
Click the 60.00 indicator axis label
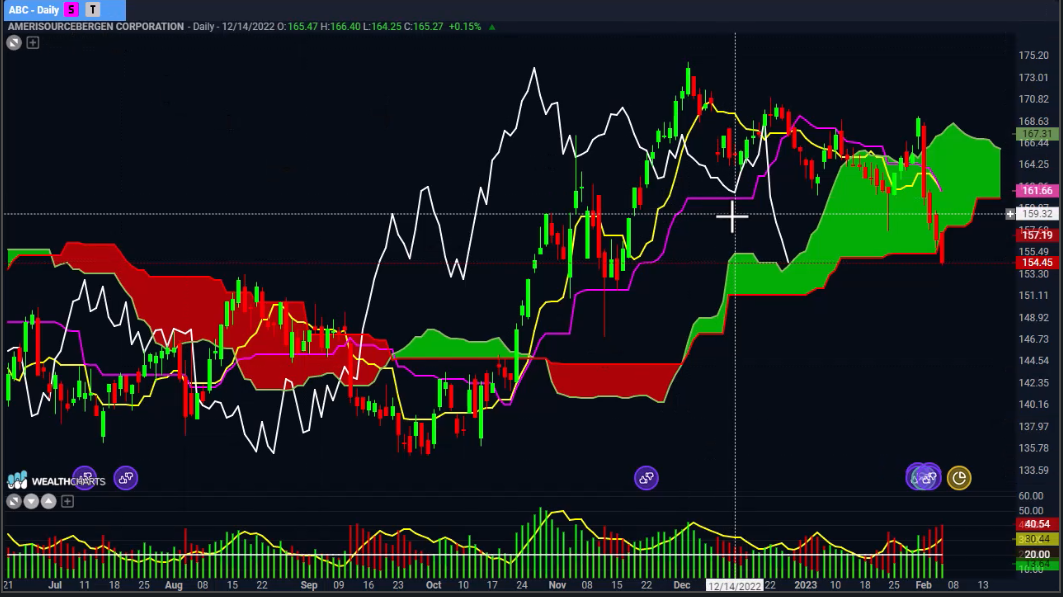click(1030, 496)
